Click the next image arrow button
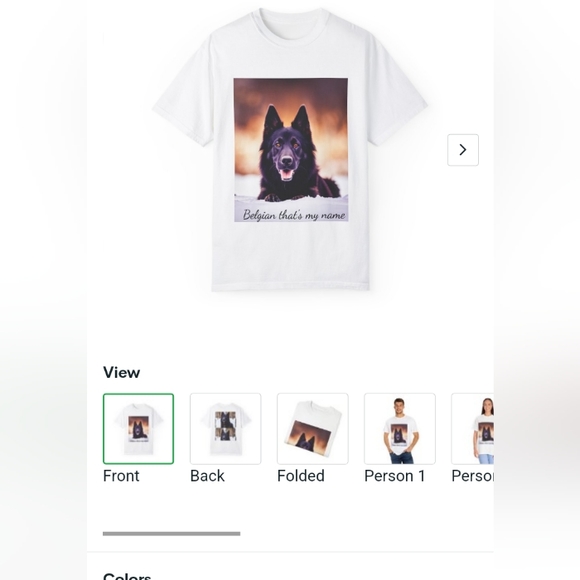The width and height of the screenshot is (580, 580). [x=463, y=150]
